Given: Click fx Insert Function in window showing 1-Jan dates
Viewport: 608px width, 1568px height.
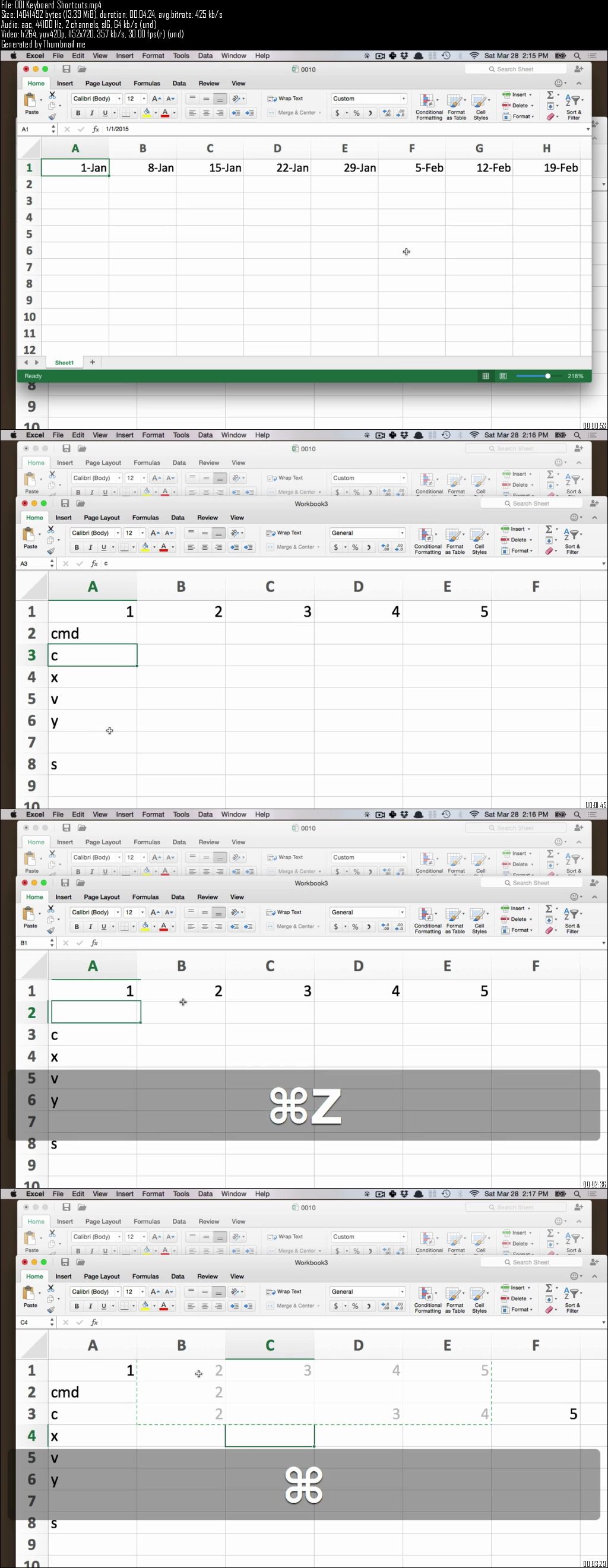Looking at the screenshot, I should click(96, 129).
